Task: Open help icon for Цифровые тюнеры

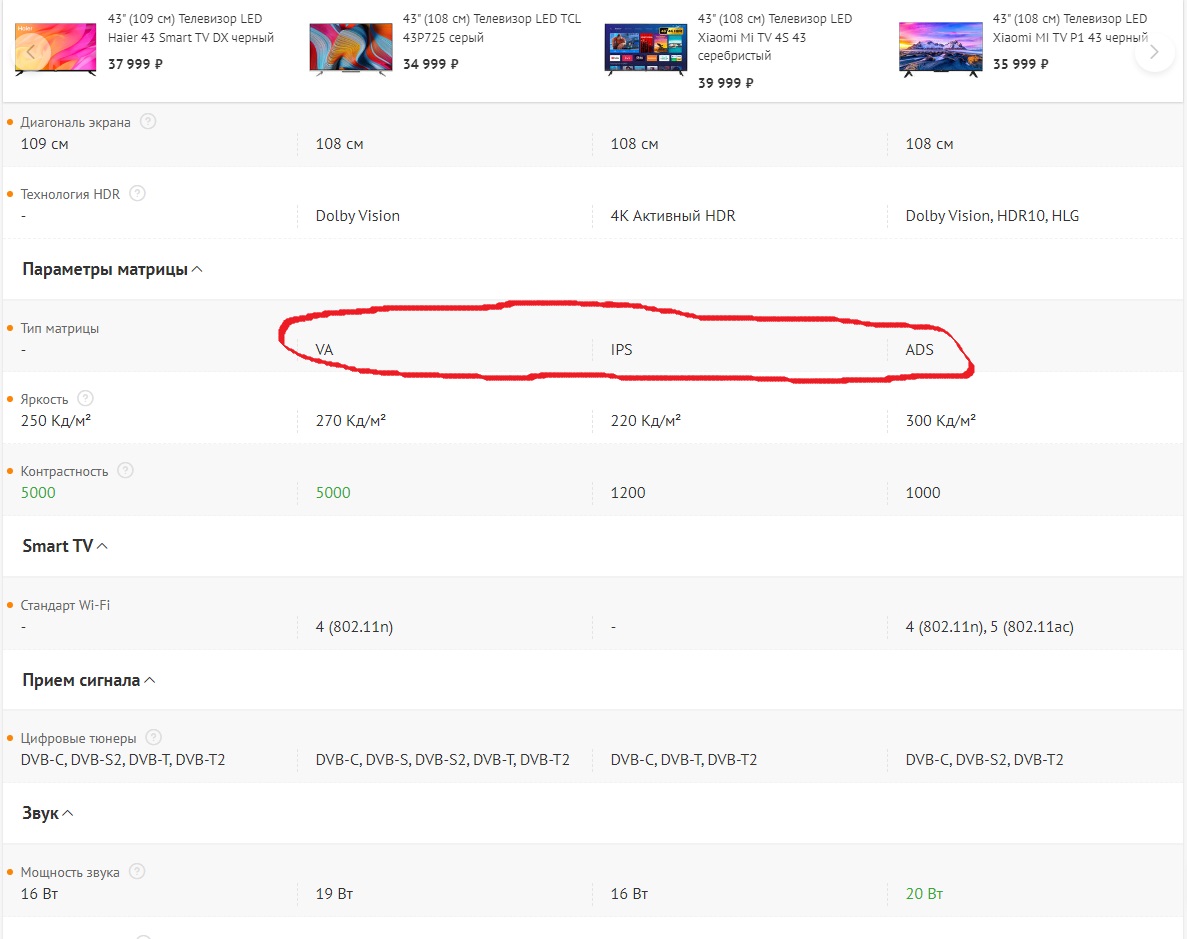Action: pos(153,738)
